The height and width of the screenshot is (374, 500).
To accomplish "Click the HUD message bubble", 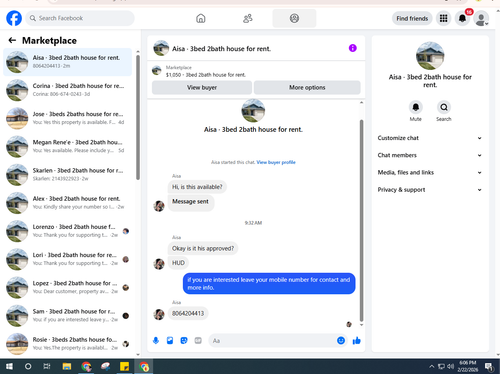I will pyautogui.click(x=178, y=263).
